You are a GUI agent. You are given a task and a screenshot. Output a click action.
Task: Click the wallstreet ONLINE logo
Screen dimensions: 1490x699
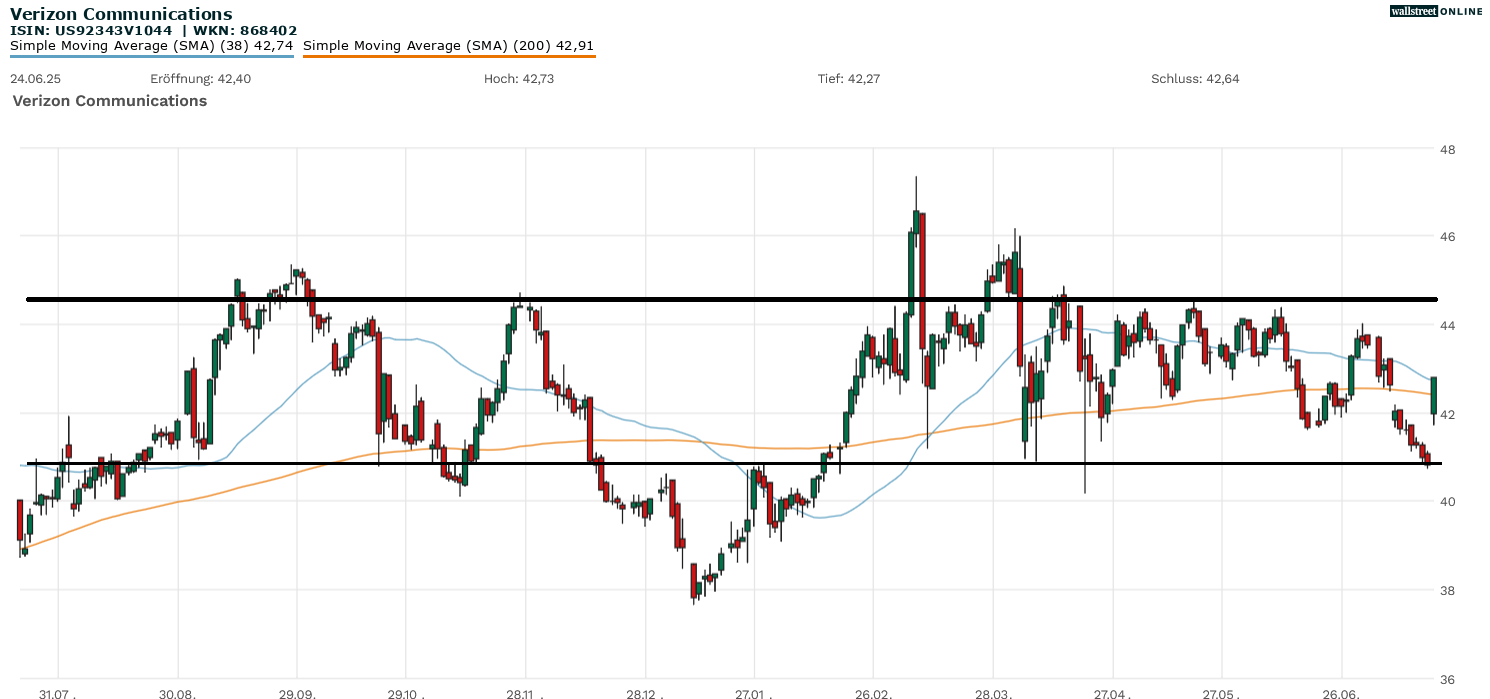pos(1436,10)
